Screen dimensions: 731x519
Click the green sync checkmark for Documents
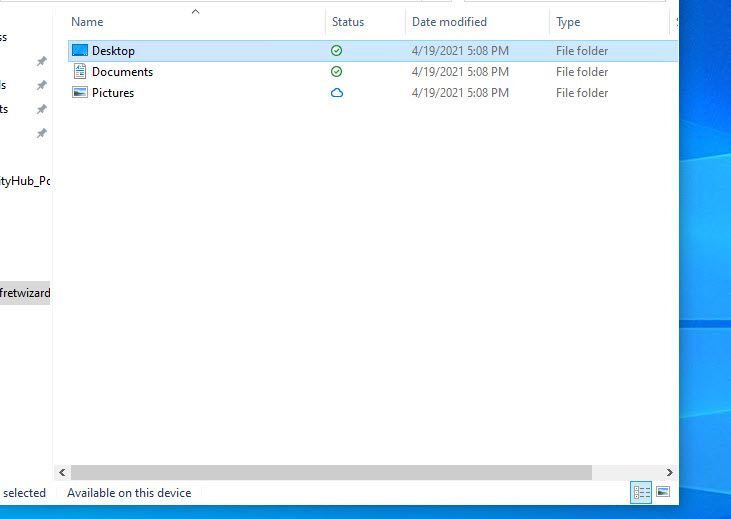pyautogui.click(x=337, y=72)
